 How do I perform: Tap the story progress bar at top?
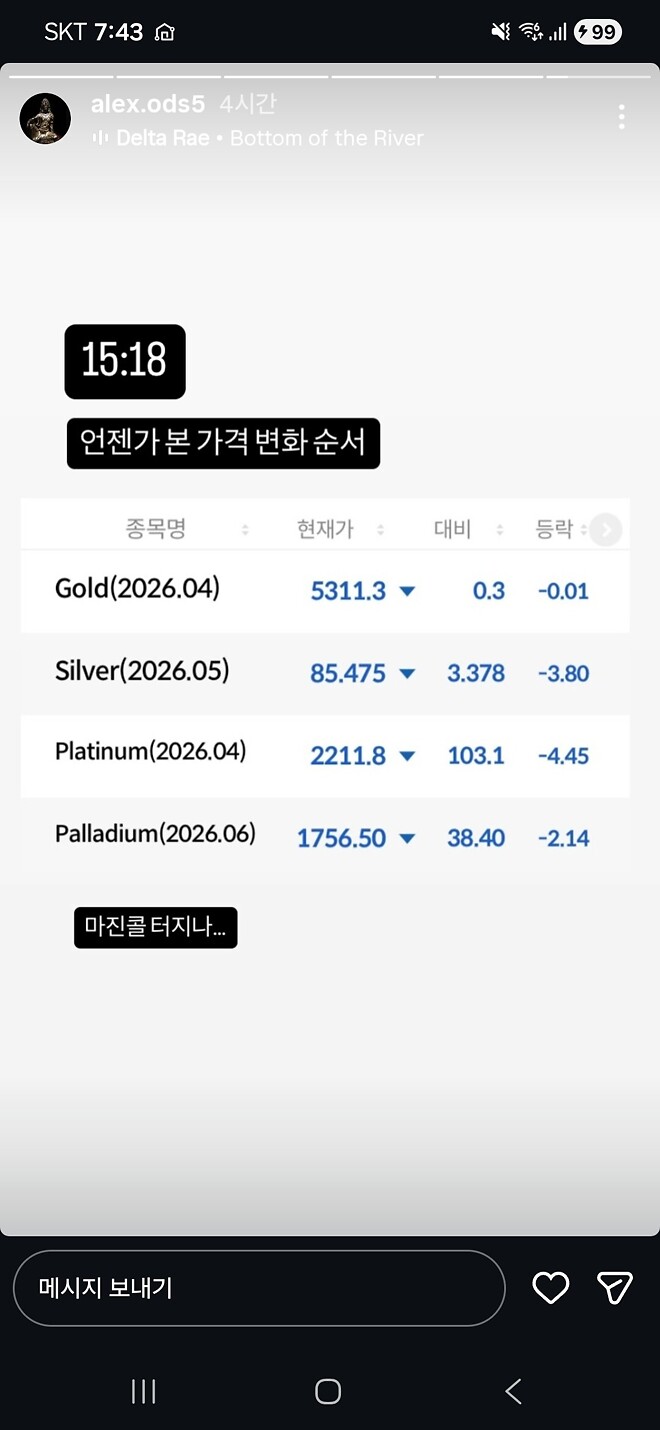330,72
